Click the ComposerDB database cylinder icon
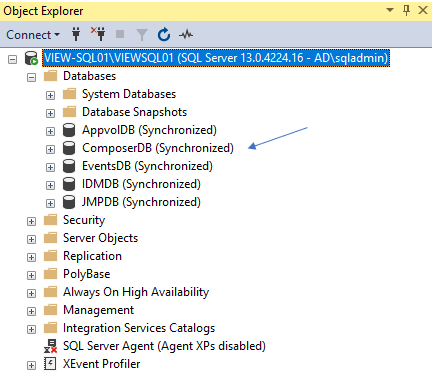434x379 pixels. point(69,148)
